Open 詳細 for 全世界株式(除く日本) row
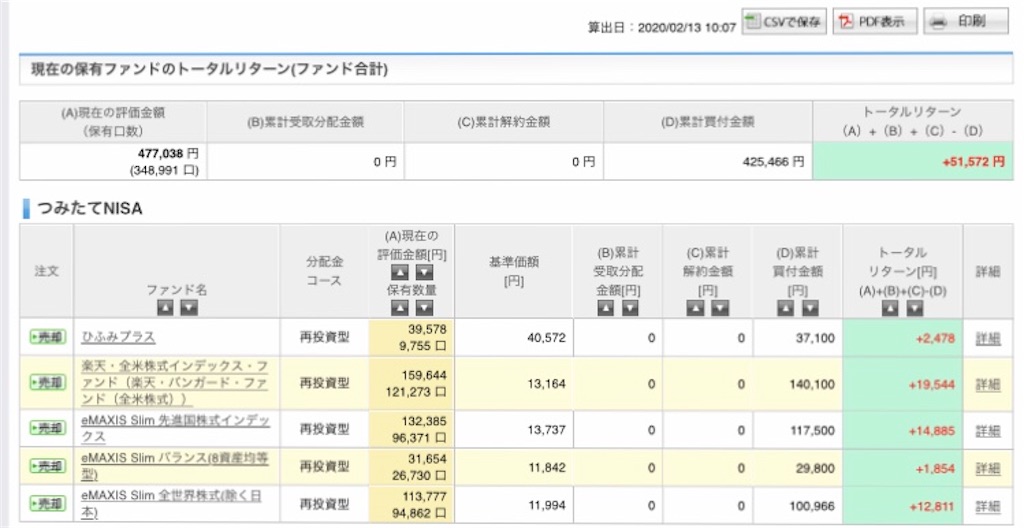 point(987,506)
